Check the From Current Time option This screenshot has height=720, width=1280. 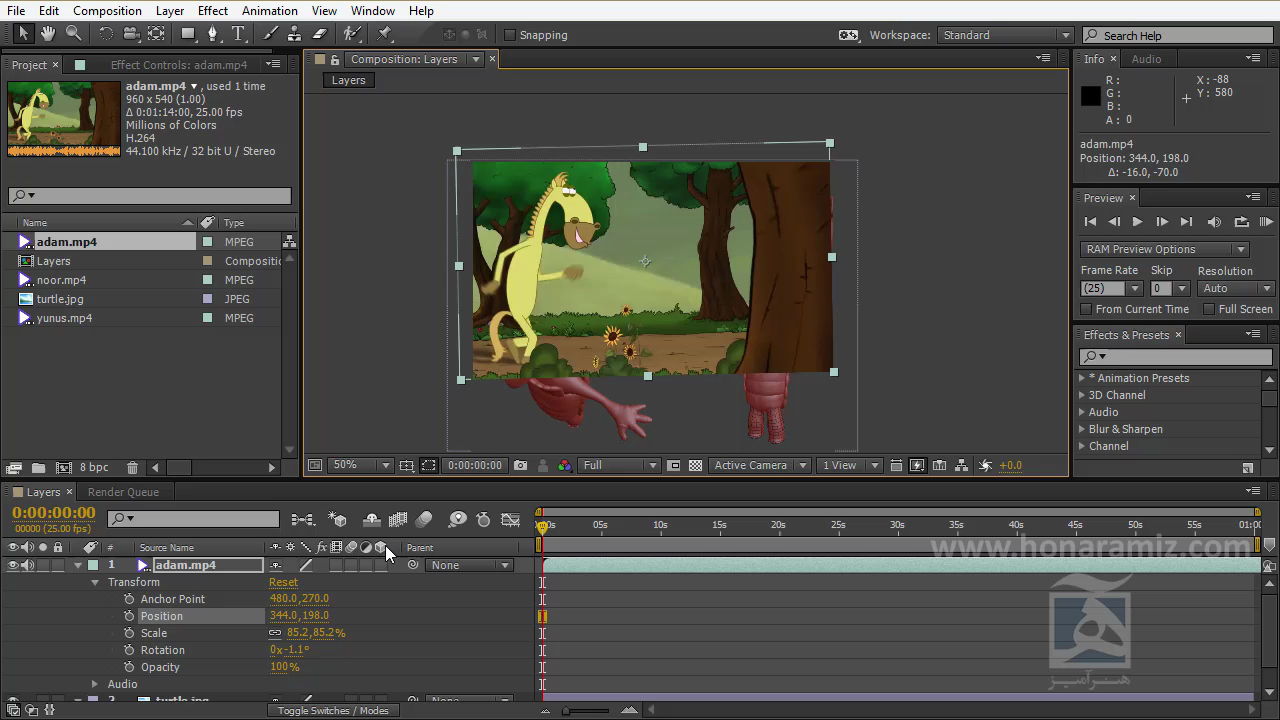pos(1087,310)
